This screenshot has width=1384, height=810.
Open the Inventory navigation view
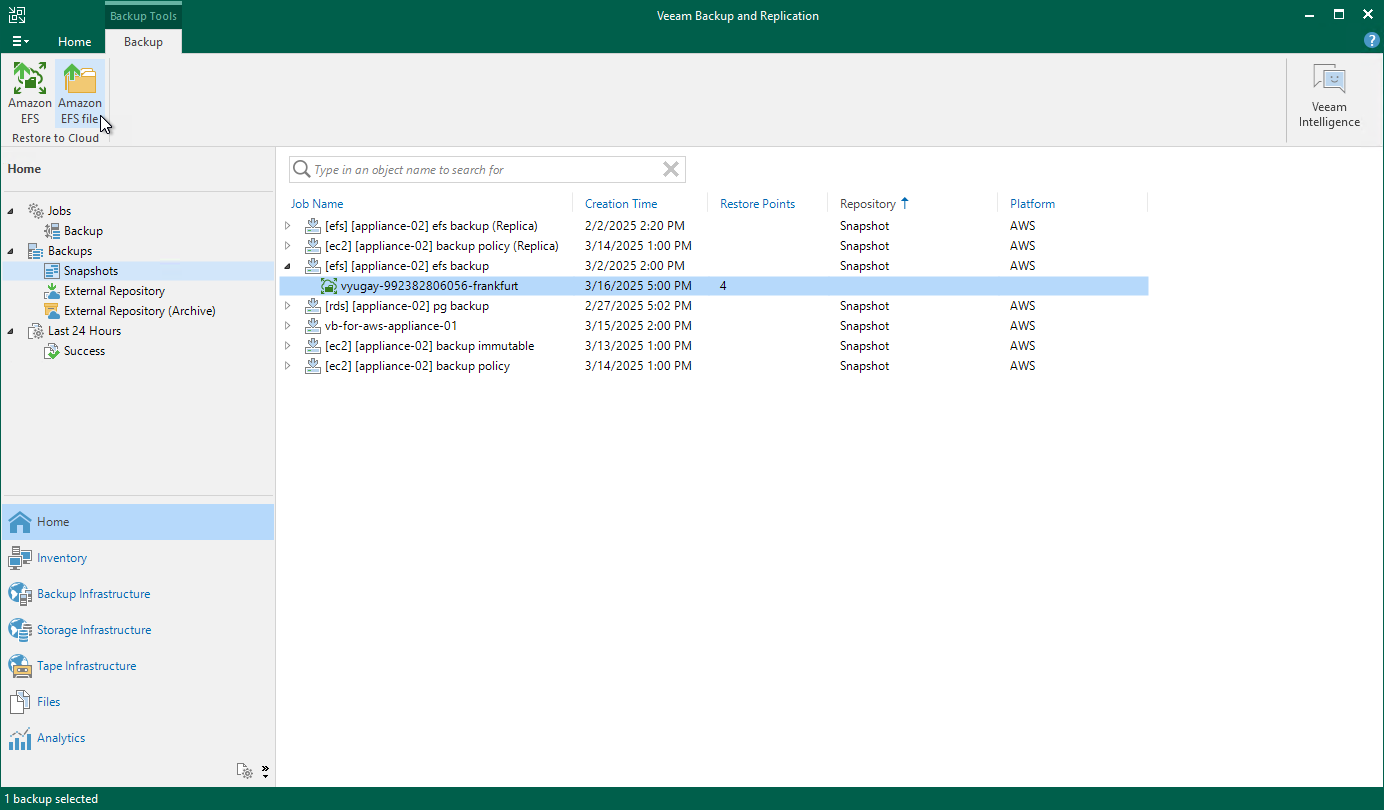tap(138, 558)
